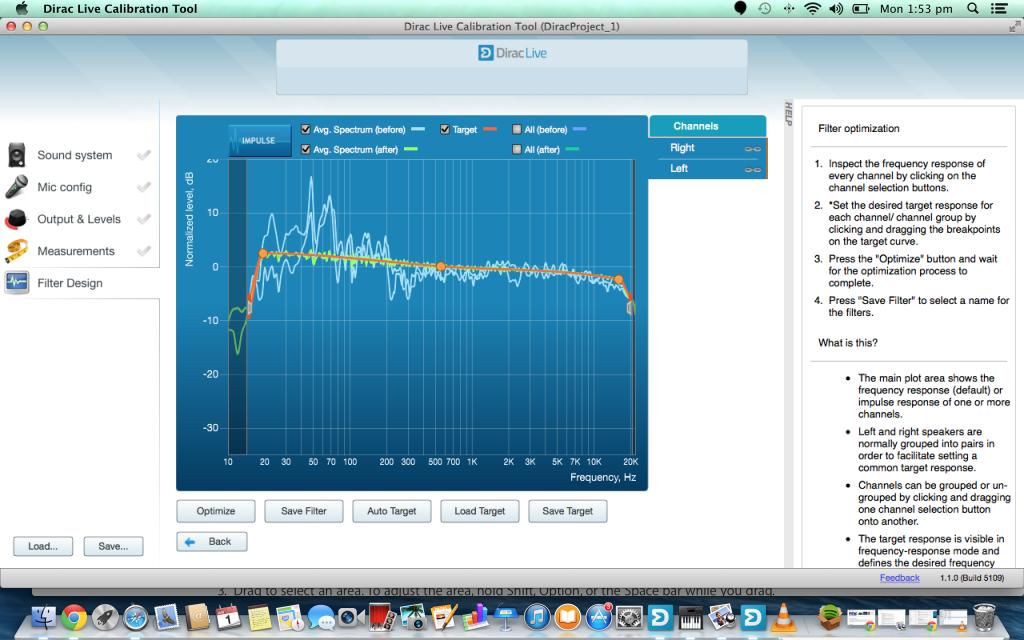
Task: Open the Trash in the dock
Action: click(984, 617)
